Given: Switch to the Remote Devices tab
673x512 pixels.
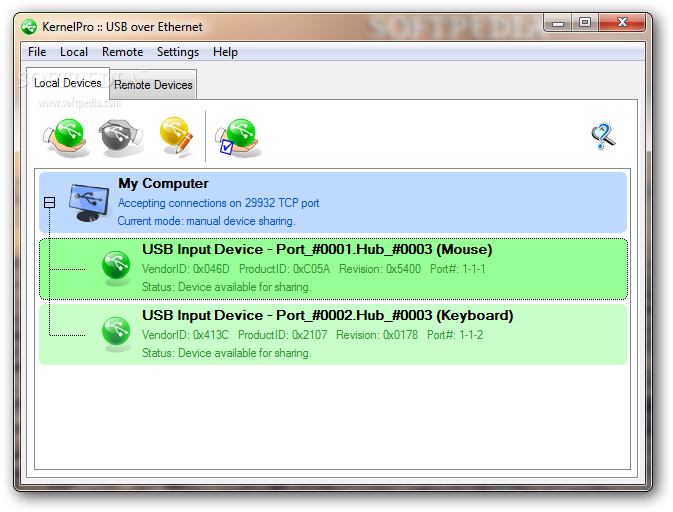Looking at the screenshot, I should point(153,85).
